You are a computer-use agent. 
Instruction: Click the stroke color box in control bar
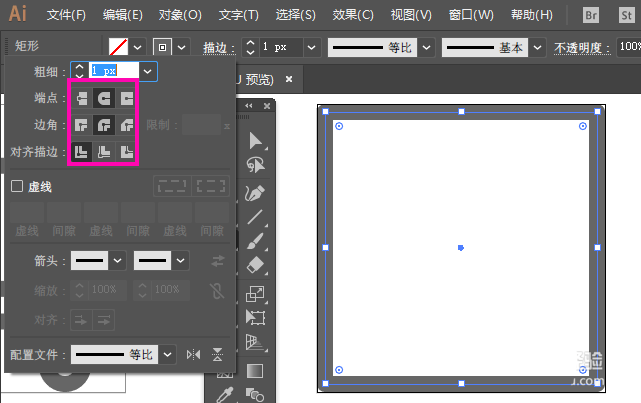click(x=162, y=47)
